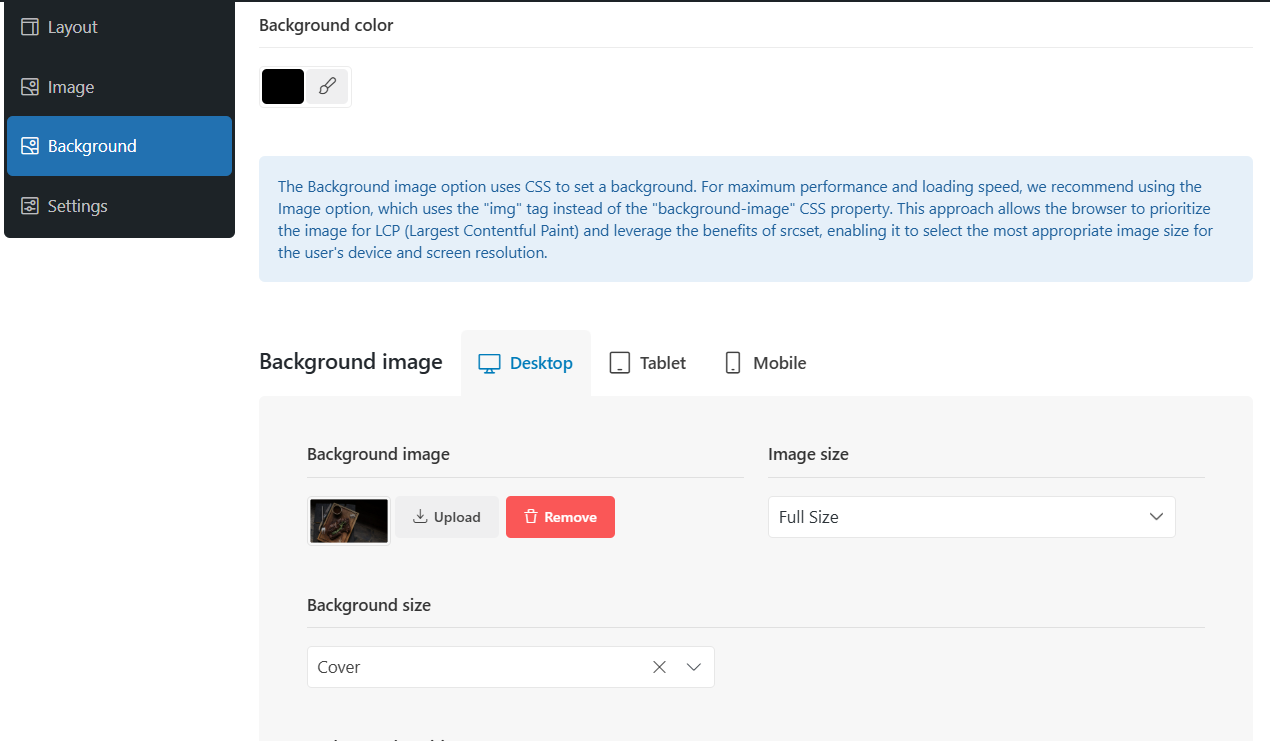Screen dimensions: 1270x741
Task: Click the blue info notice about LCP
Action: tap(756, 219)
